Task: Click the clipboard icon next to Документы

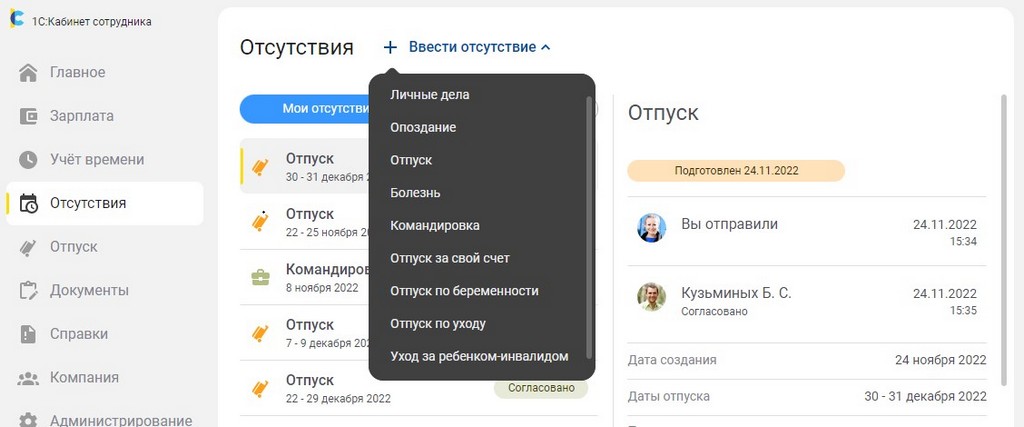Action: pyautogui.click(x=28, y=291)
